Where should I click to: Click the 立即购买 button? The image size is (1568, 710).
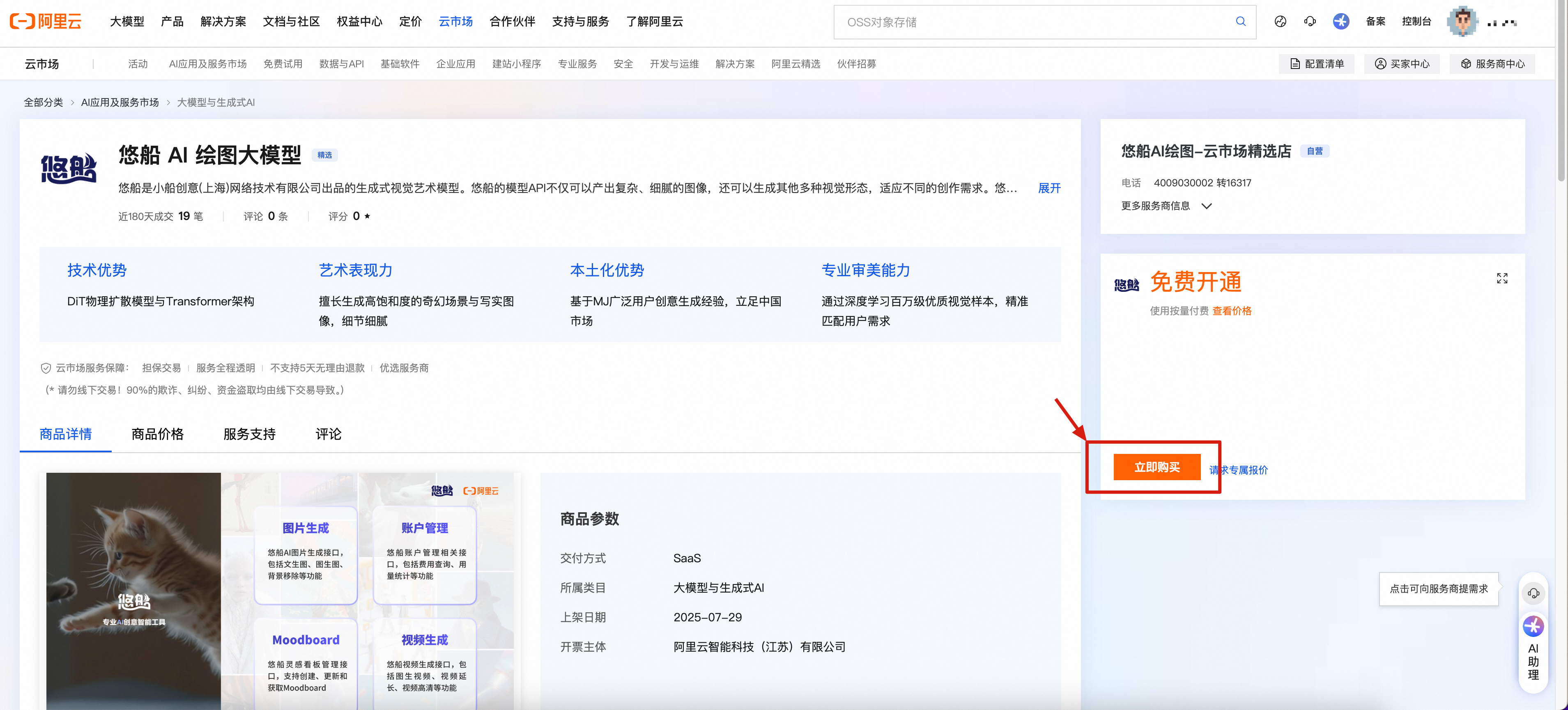click(1156, 467)
